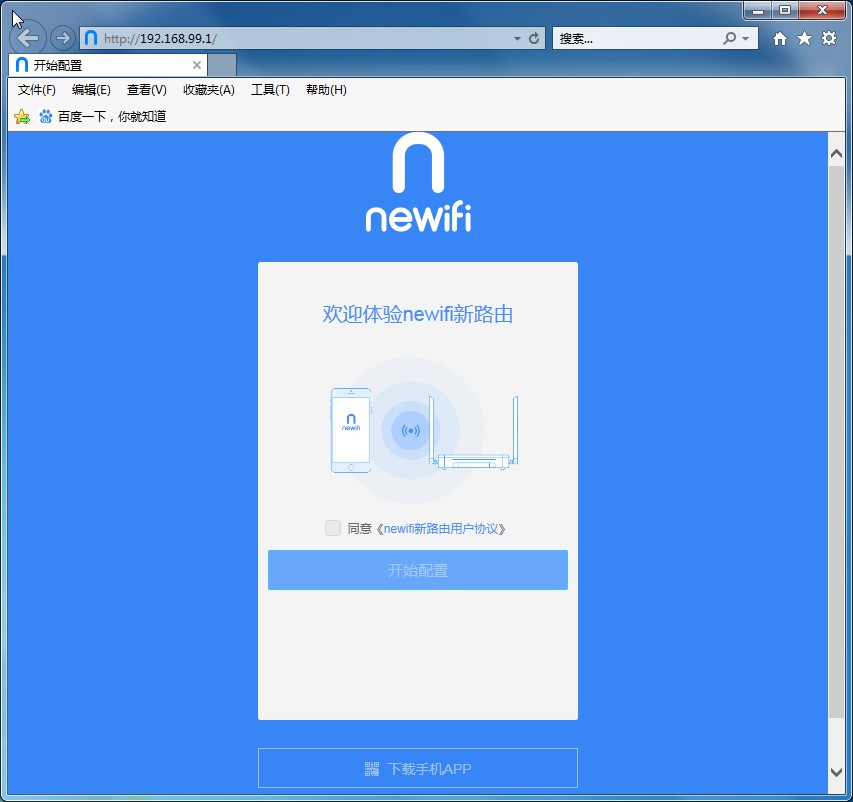Click the vertical scrollbar thumb
Screen dimensions: 853x802
pyautogui.click(x=837, y=442)
